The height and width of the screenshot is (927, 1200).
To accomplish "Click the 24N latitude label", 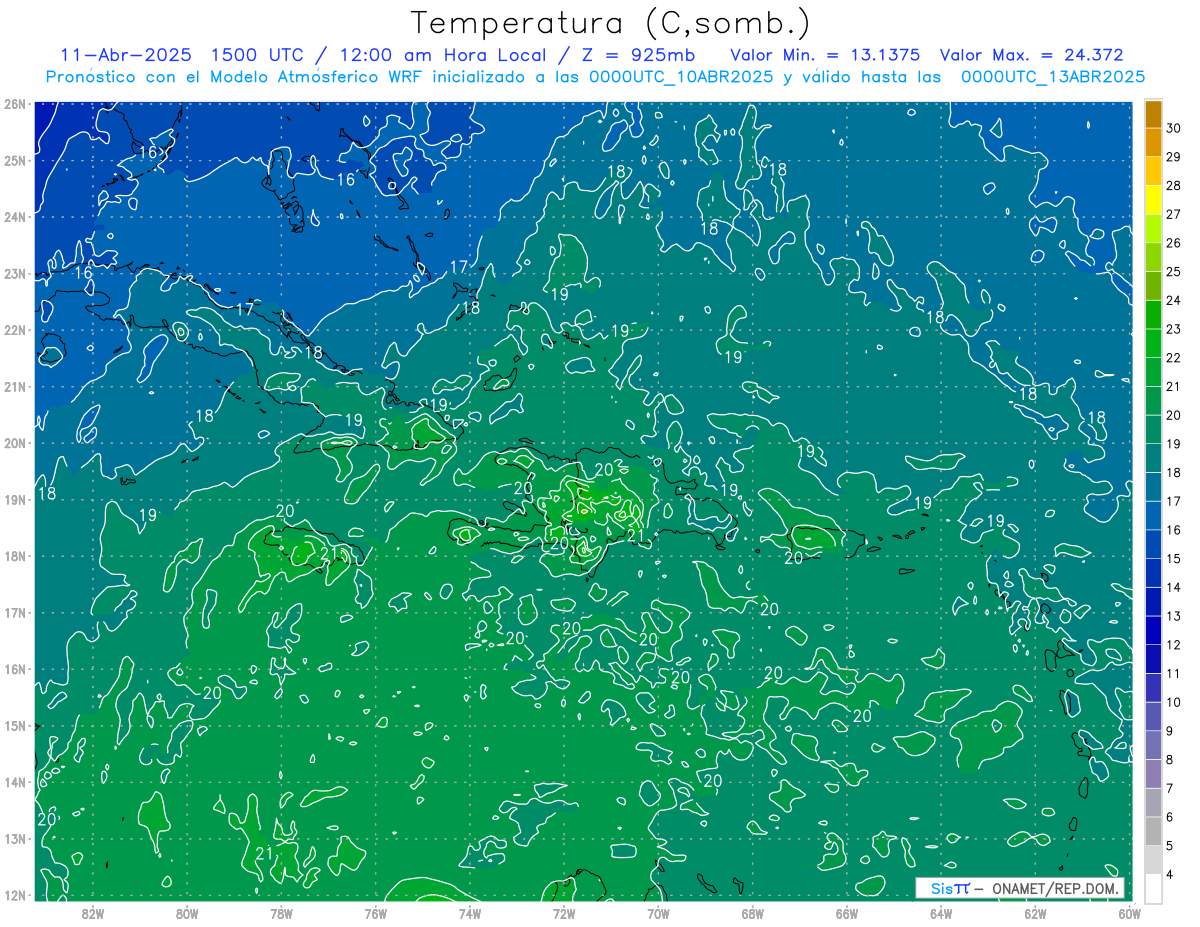I will (14, 217).
